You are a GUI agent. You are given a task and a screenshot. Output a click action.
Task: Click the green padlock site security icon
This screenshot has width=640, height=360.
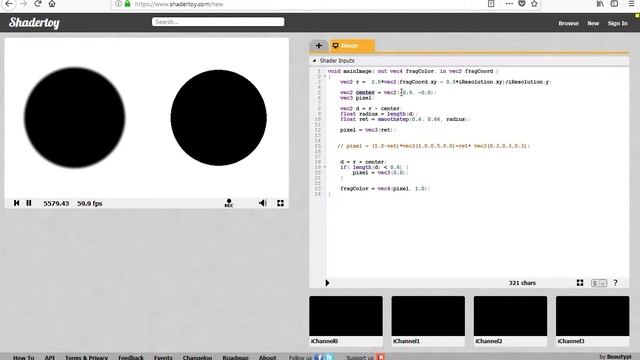tap(127, 4)
